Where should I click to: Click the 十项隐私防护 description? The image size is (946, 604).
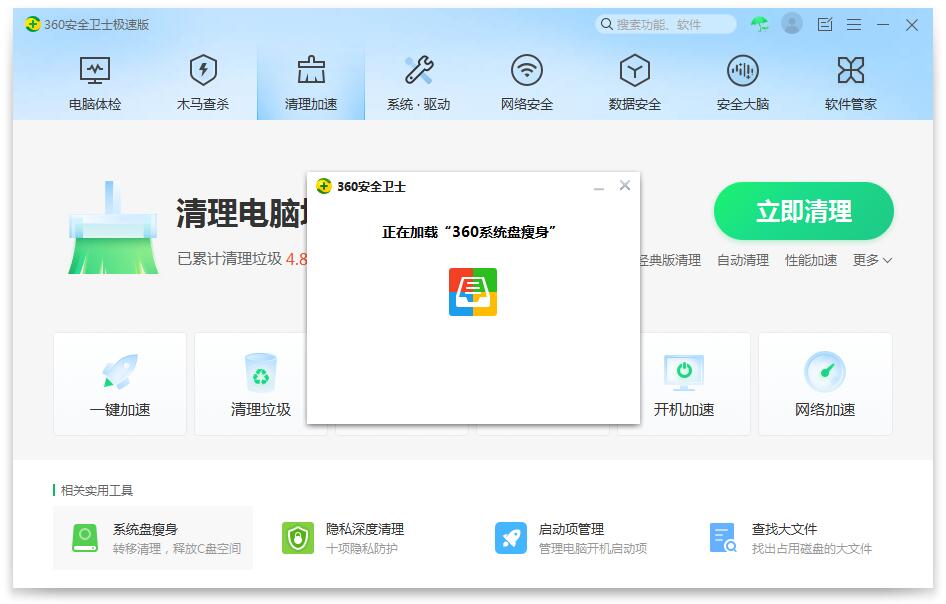tap(361, 548)
